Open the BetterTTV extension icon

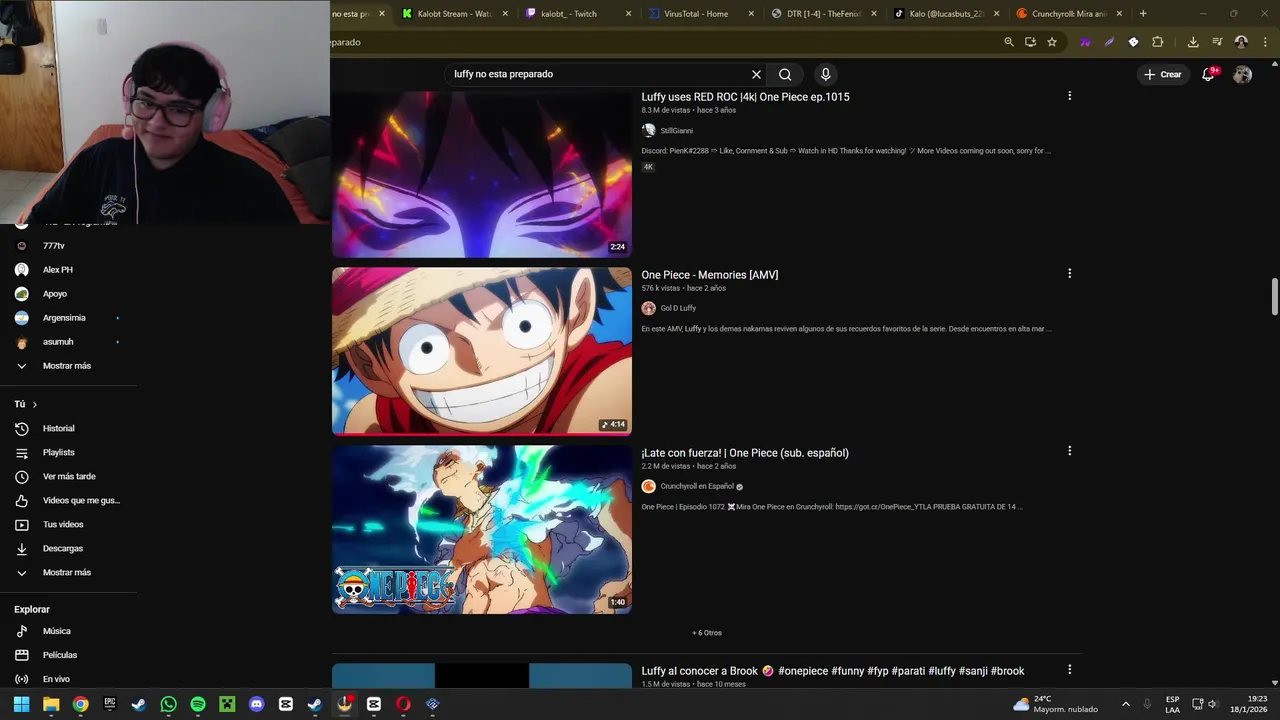pyautogui.click(x=1133, y=42)
